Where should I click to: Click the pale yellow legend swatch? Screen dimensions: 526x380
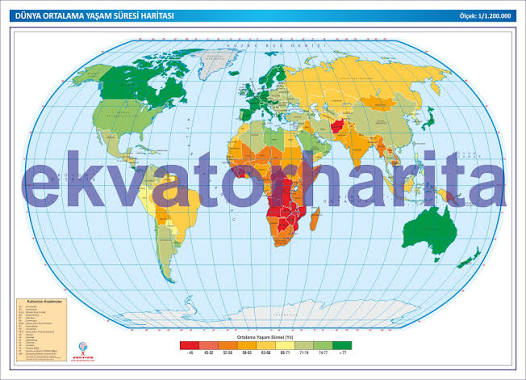[x=285, y=345]
